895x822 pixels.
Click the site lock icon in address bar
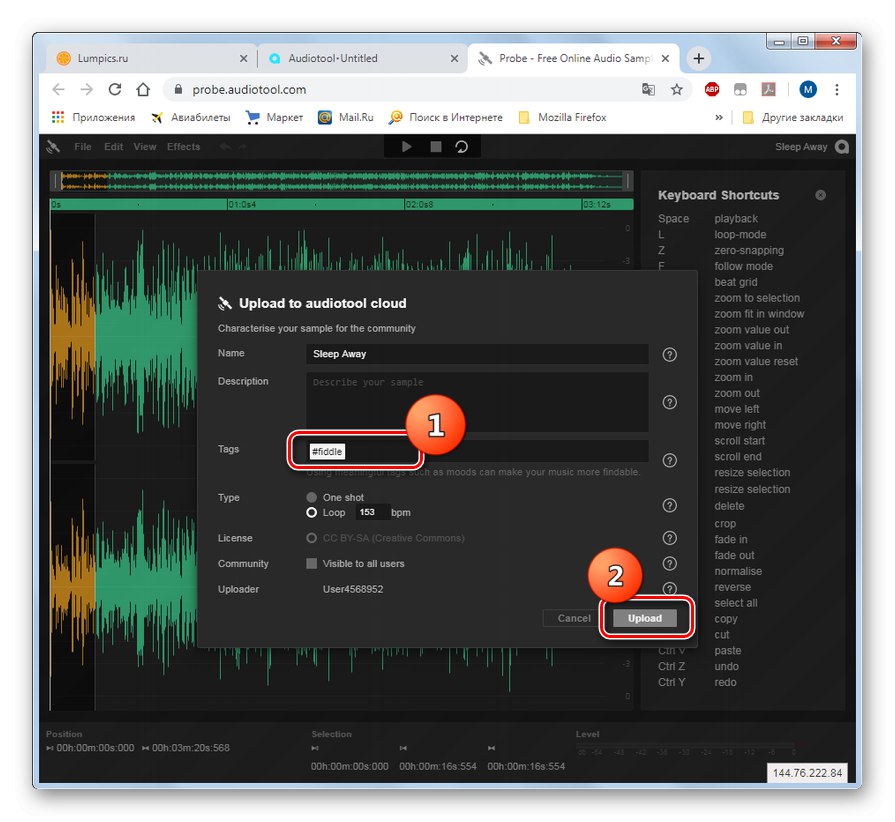[178, 89]
